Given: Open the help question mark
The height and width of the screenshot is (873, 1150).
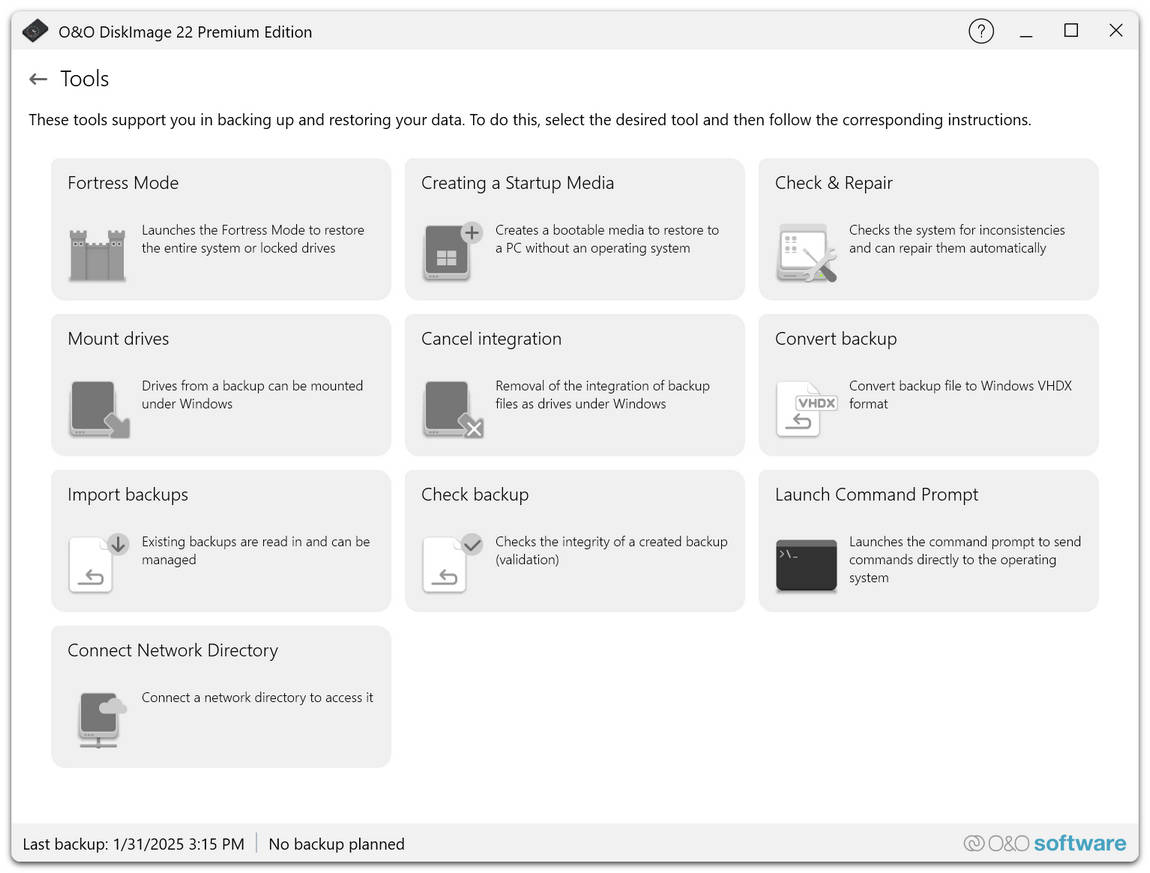Looking at the screenshot, I should coord(981,31).
